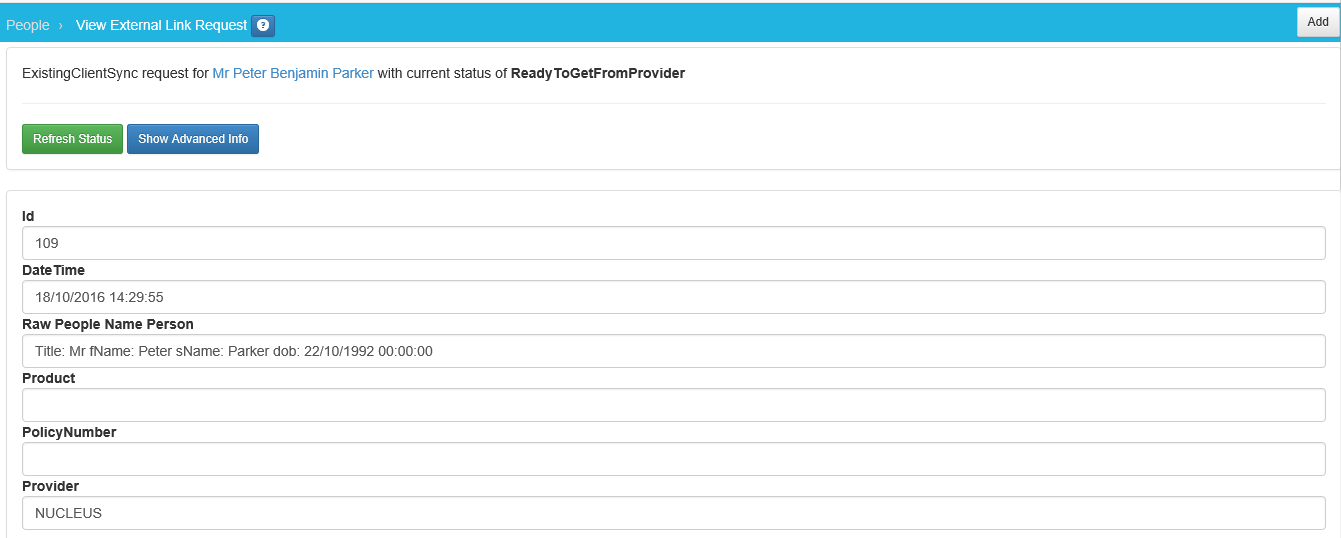The height and width of the screenshot is (538, 1341).
Task: Click the DateTime field label
Action: point(53,270)
